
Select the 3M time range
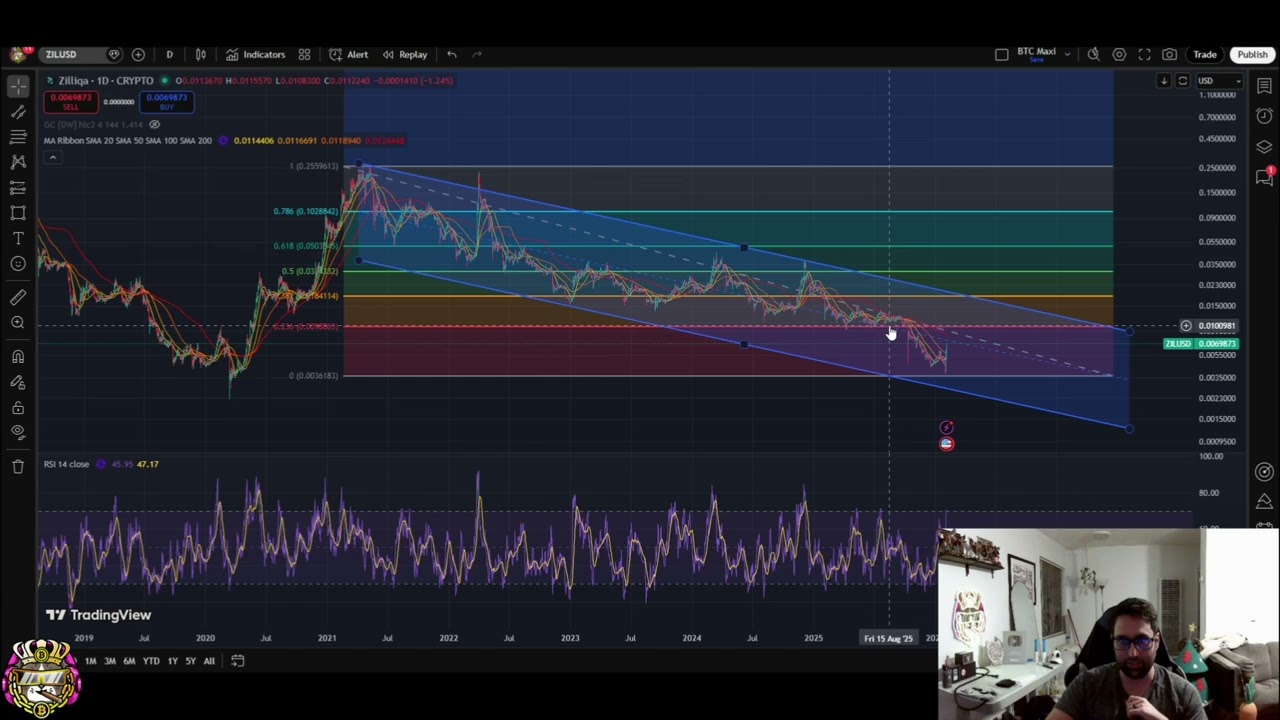109,661
